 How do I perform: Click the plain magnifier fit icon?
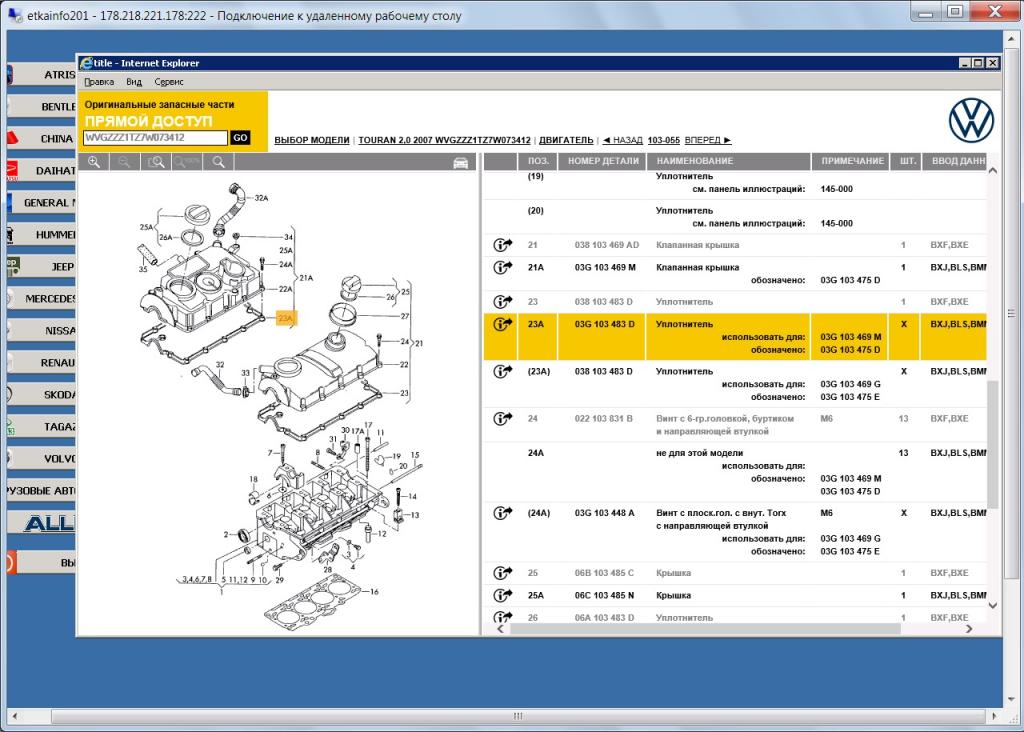click(219, 162)
